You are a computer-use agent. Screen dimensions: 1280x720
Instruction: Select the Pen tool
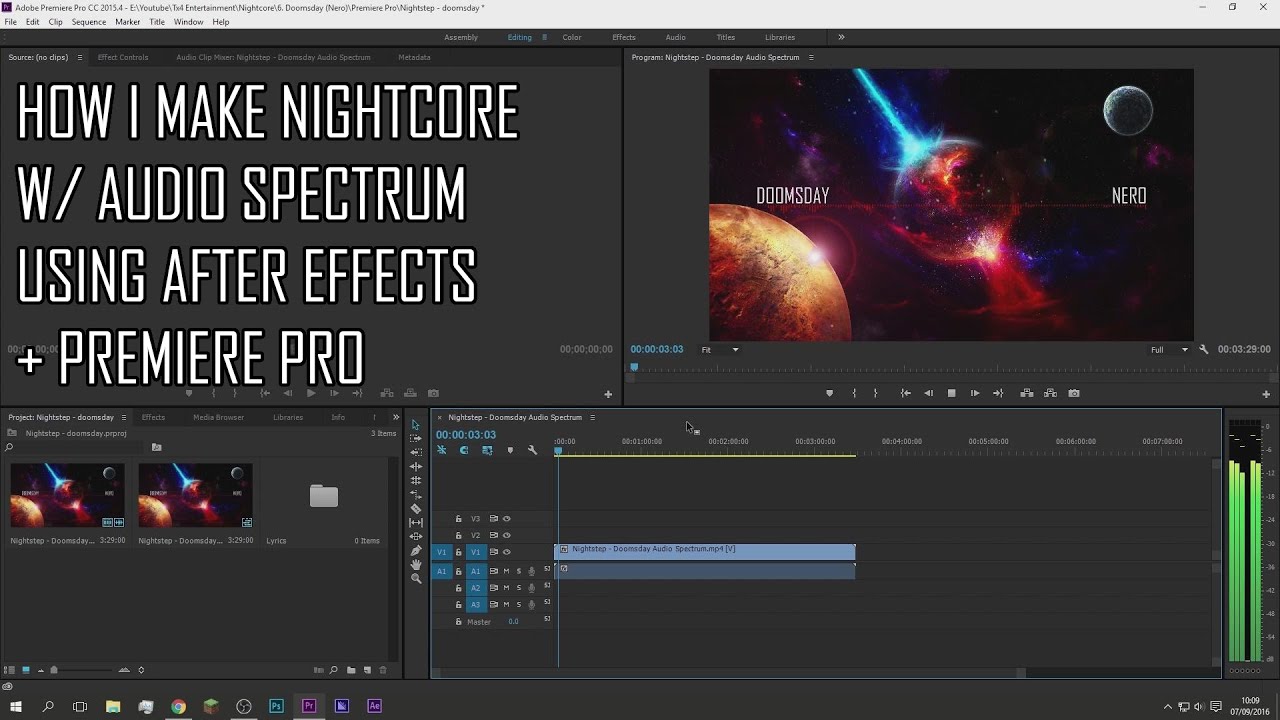click(416, 550)
